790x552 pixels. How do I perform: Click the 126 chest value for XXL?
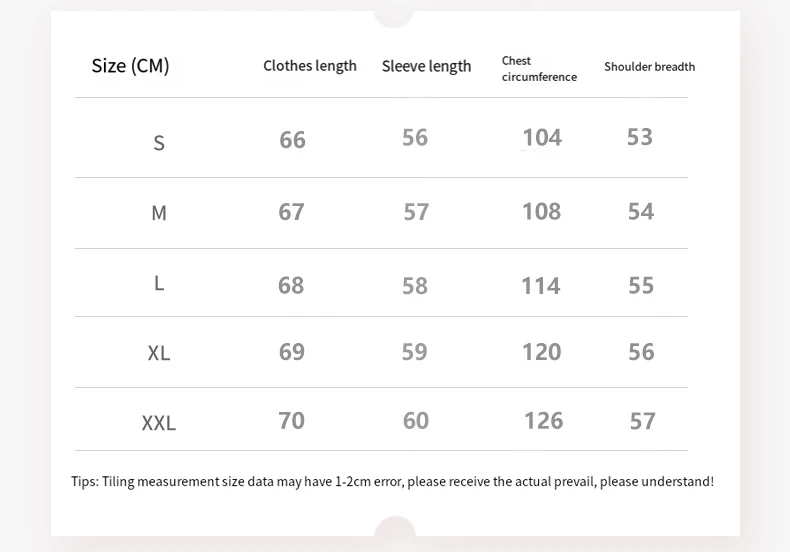[x=543, y=421]
